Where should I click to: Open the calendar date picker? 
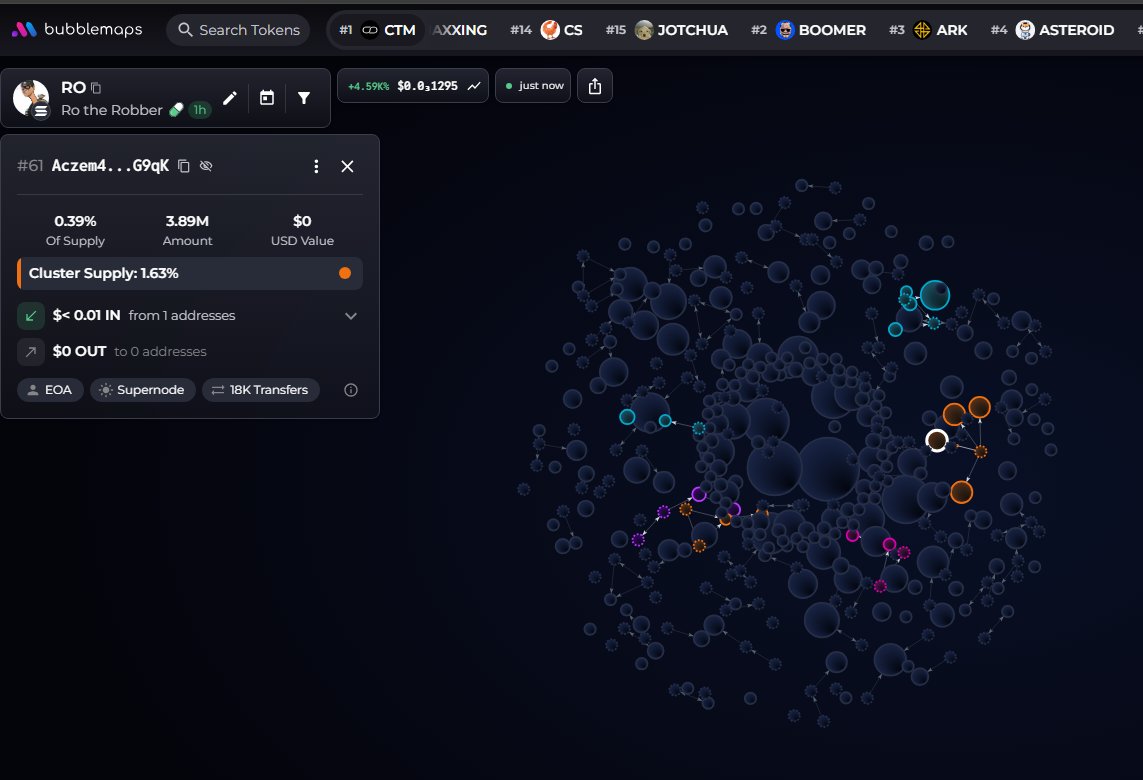[x=267, y=98]
